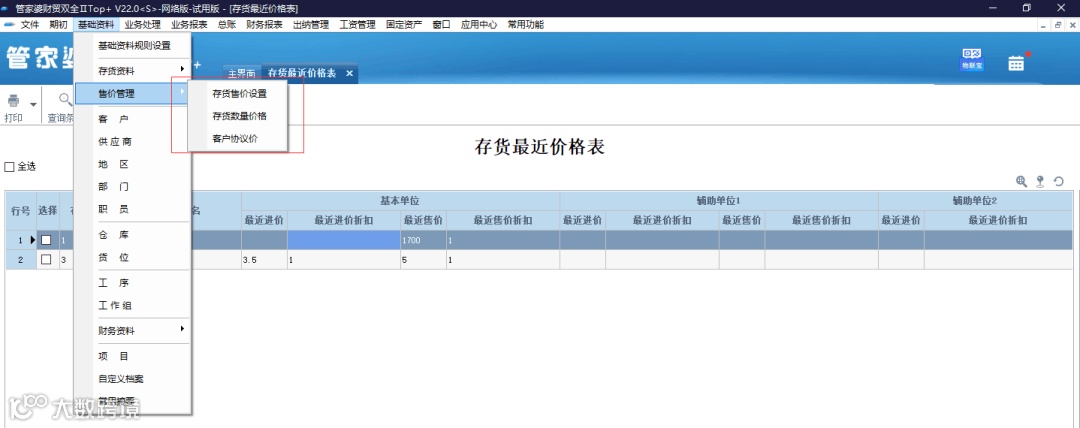Expand the 财务资料 submenu arrow
The width and height of the screenshot is (1080, 428).
click(182, 329)
